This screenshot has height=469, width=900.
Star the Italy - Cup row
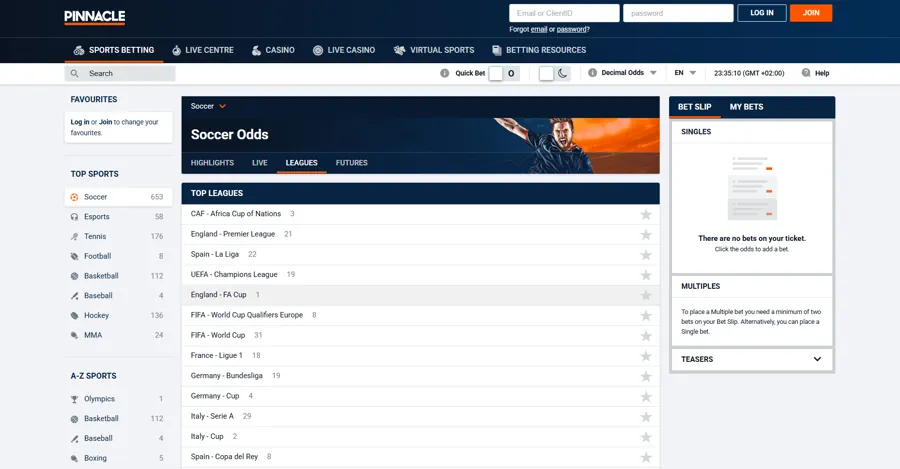(x=646, y=437)
